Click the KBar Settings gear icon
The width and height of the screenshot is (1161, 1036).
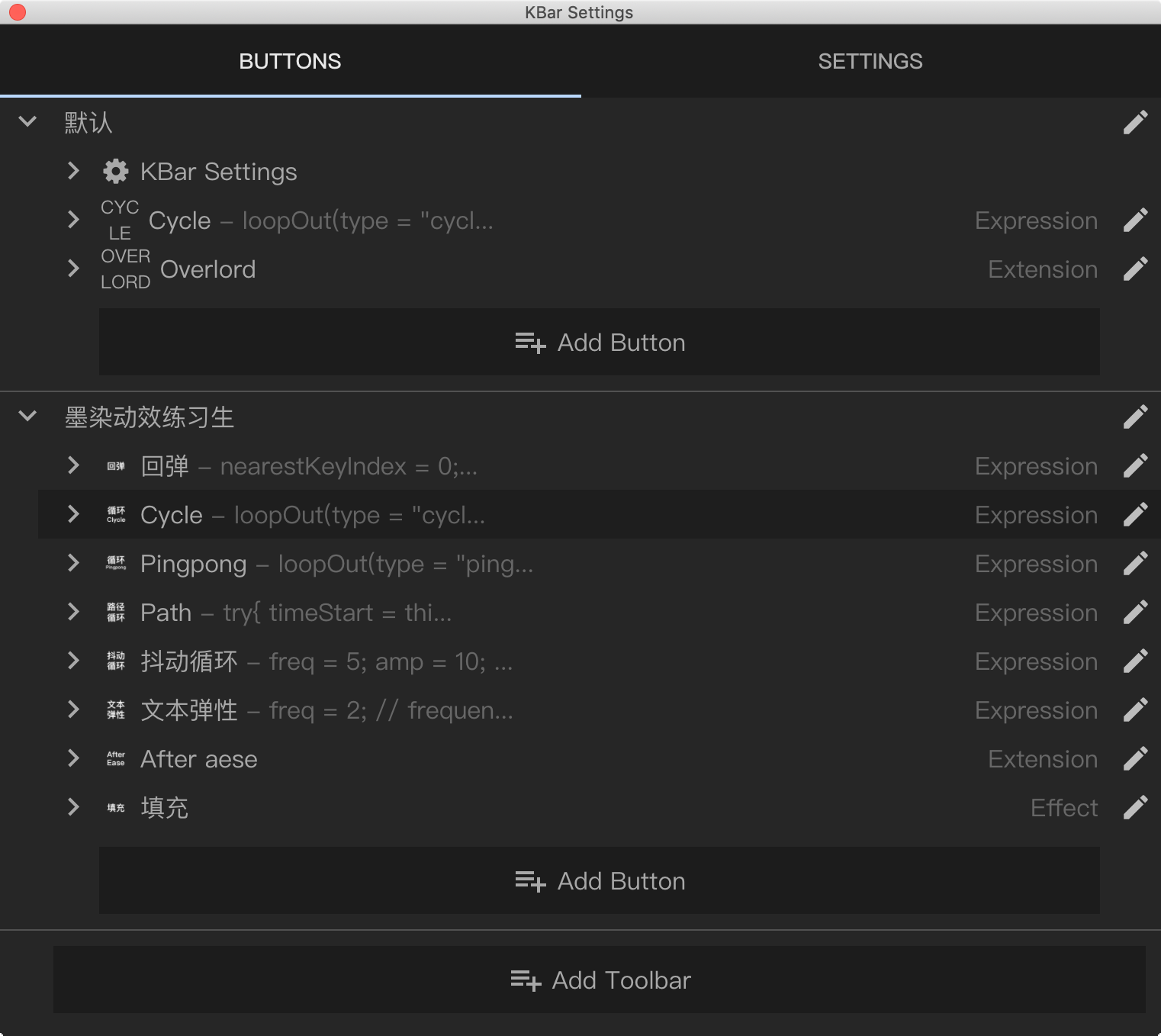click(116, 171)
